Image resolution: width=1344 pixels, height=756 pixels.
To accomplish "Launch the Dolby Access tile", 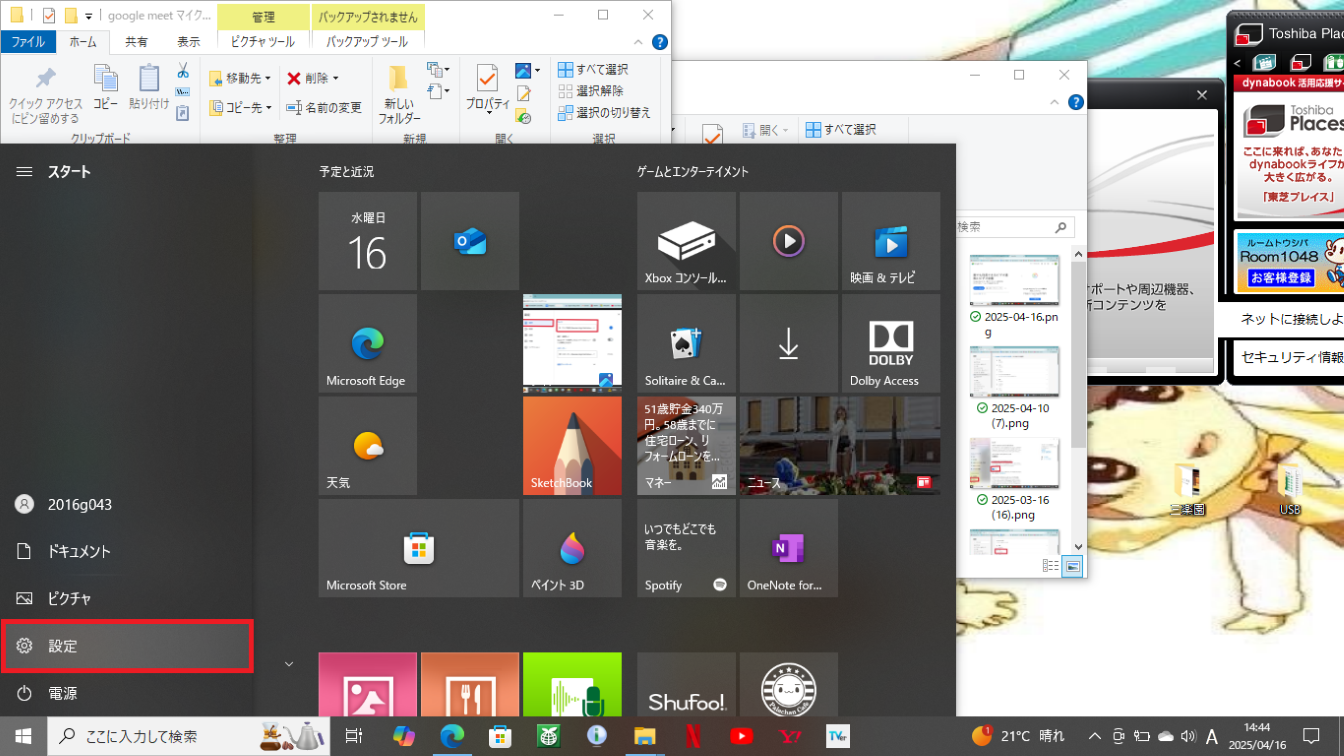I will click(890, 343).
